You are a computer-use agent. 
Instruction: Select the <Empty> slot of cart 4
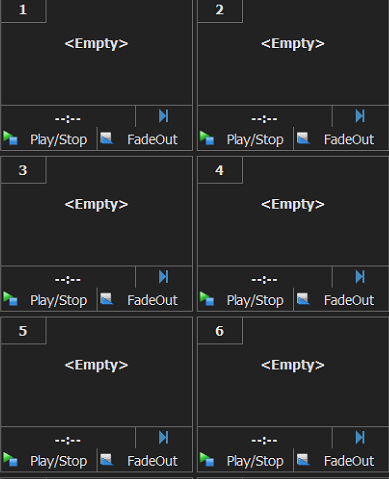pos(293,204)
